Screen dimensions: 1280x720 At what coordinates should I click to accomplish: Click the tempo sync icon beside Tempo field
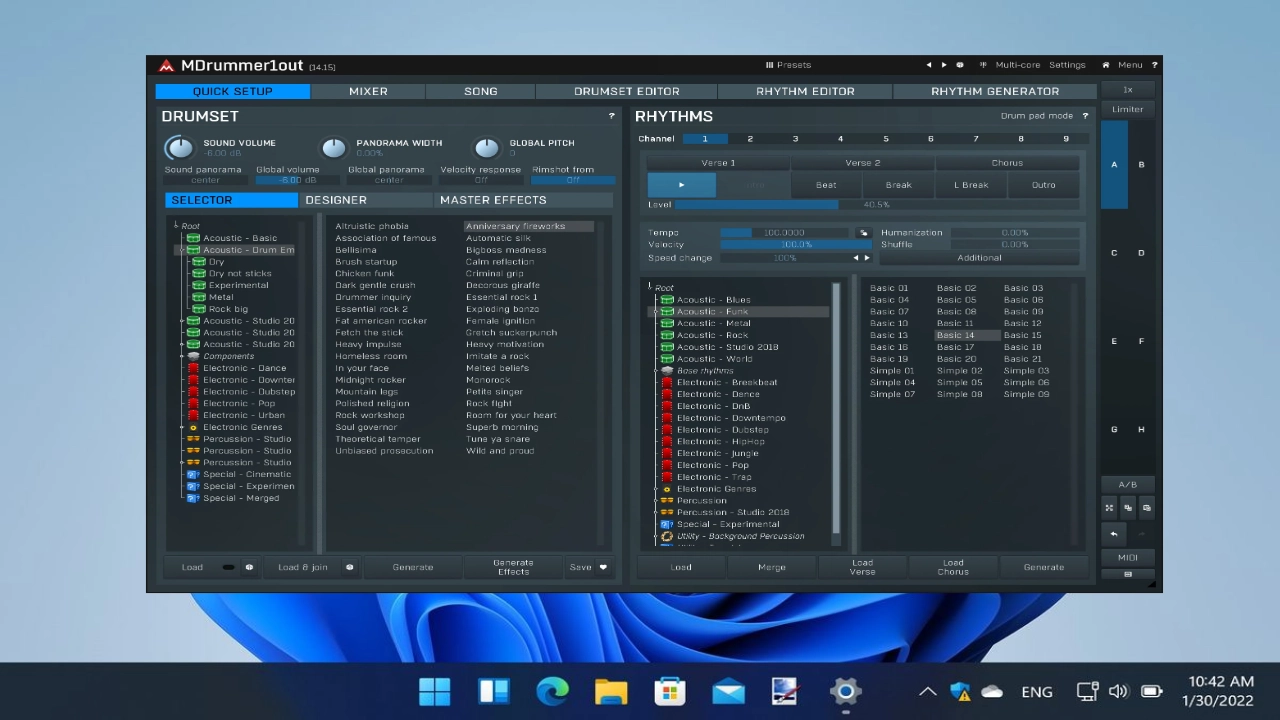pos(864,233)
